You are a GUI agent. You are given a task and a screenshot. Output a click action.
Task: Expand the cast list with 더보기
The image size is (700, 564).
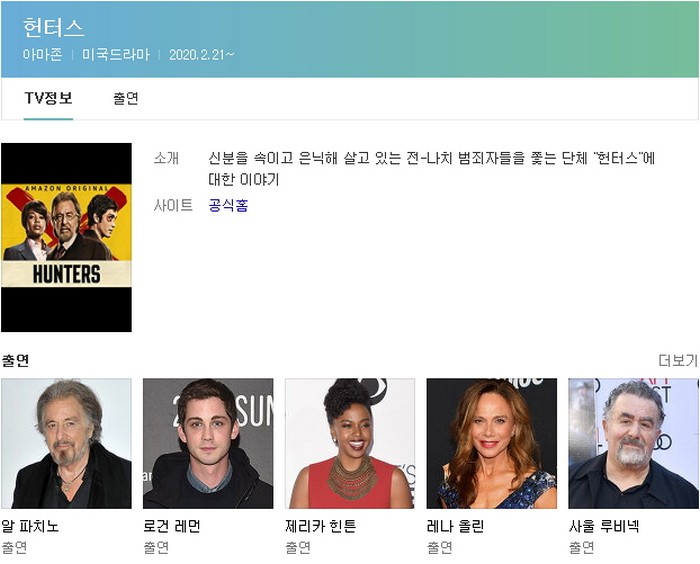[x=677, y=360]
